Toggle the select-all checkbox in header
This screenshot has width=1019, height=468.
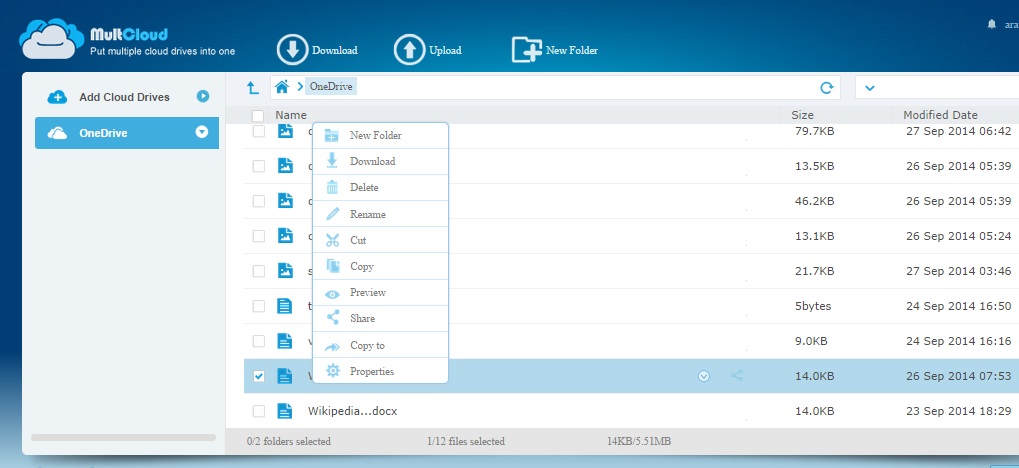(258, 116)
